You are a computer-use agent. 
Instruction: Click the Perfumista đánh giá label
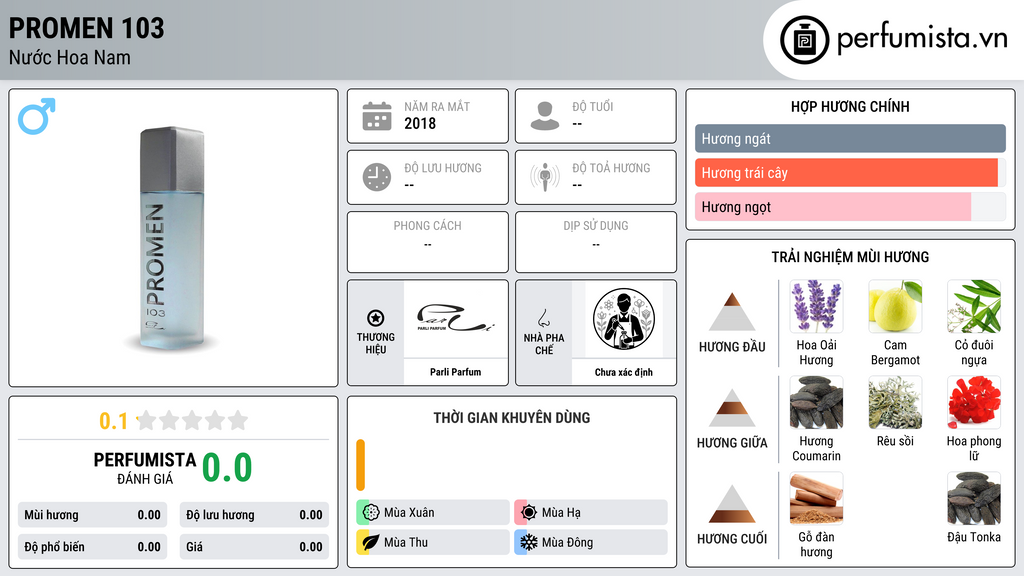[145, 468]
